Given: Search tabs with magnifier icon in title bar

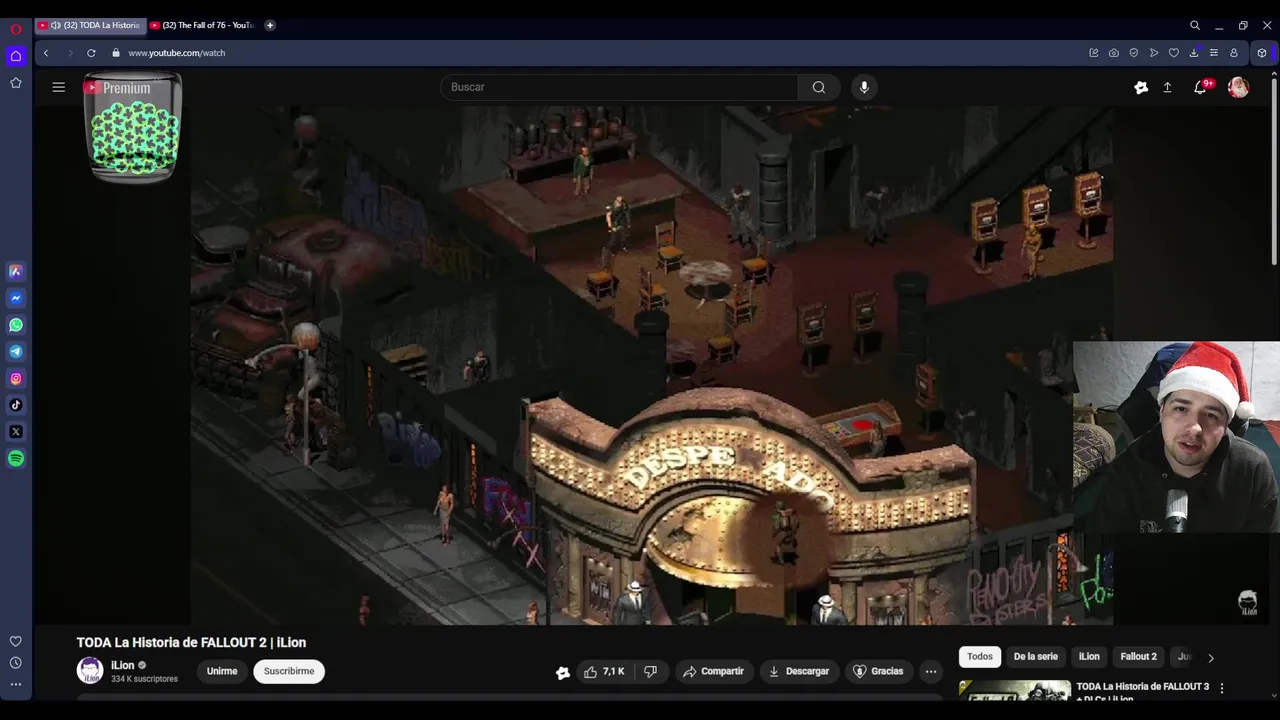Looking at the screenshot, I should point(1195,25).
